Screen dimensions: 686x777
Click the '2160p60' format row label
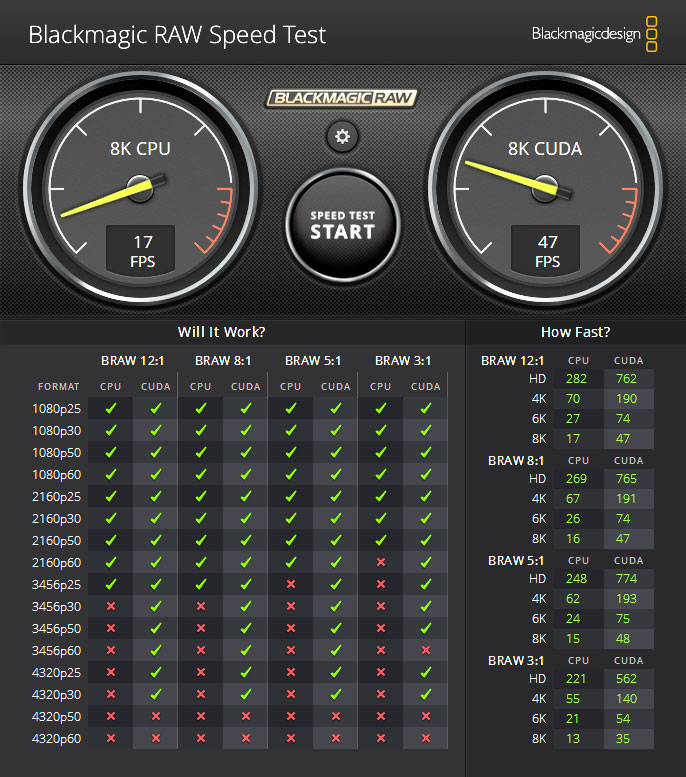[57, 562]
